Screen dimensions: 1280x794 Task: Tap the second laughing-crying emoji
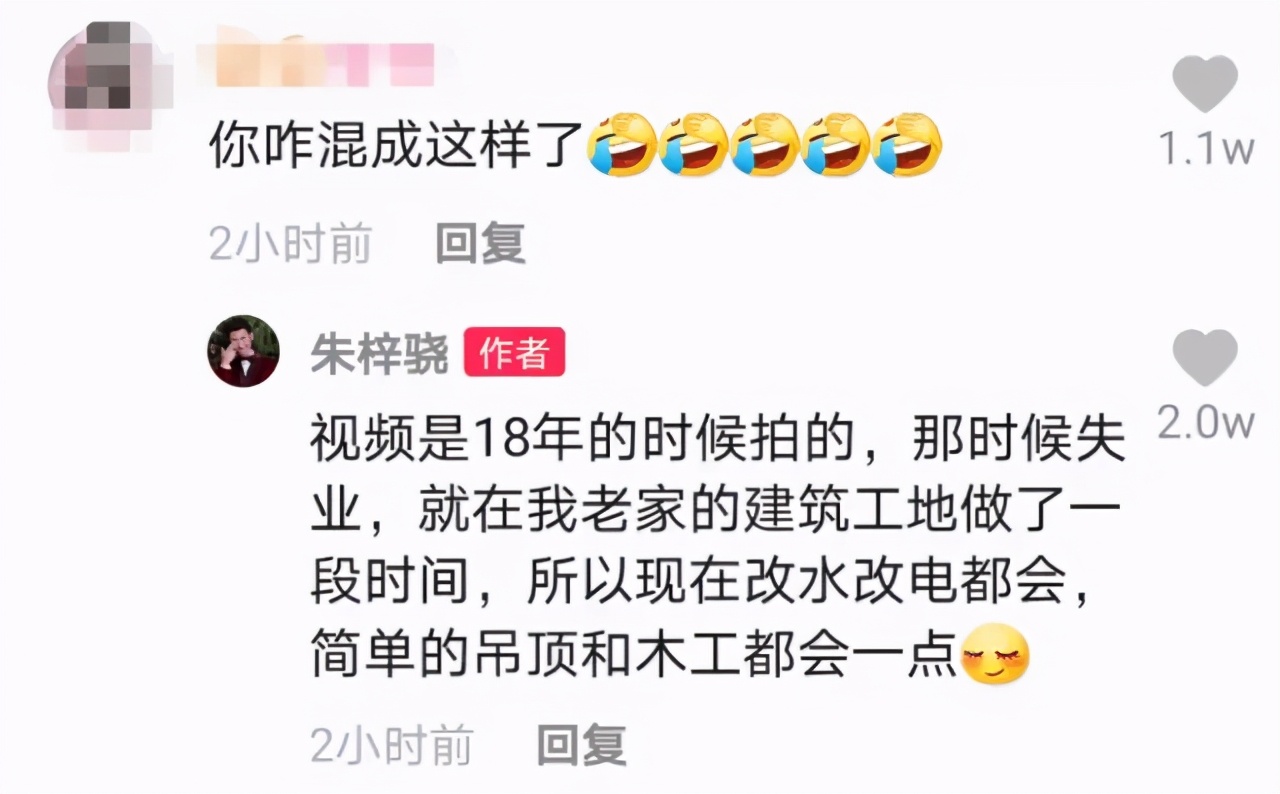coord(693,146)
